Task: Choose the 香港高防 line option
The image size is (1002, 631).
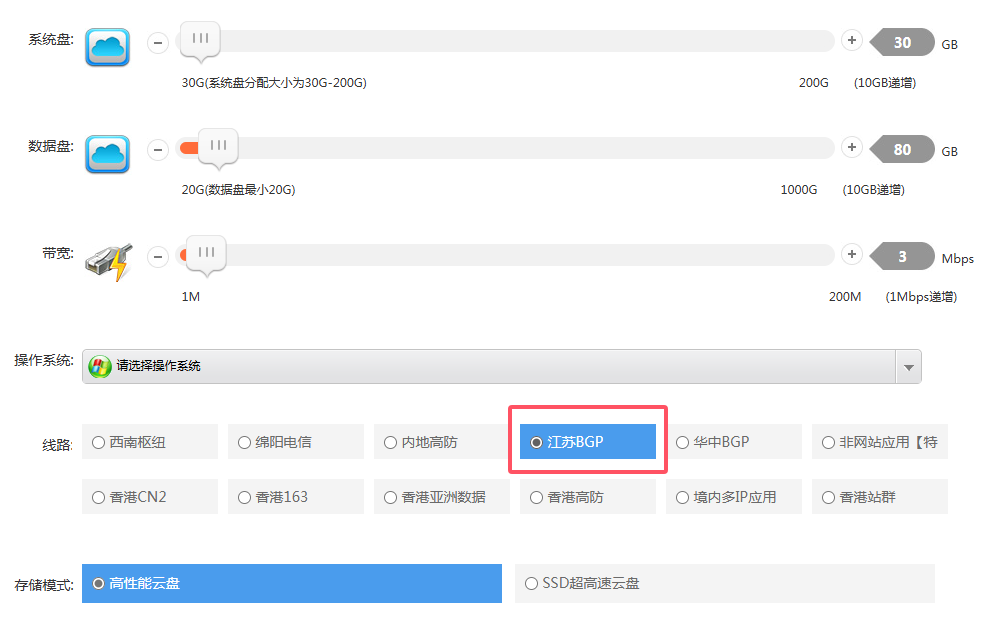Action: tap(587, 497)
